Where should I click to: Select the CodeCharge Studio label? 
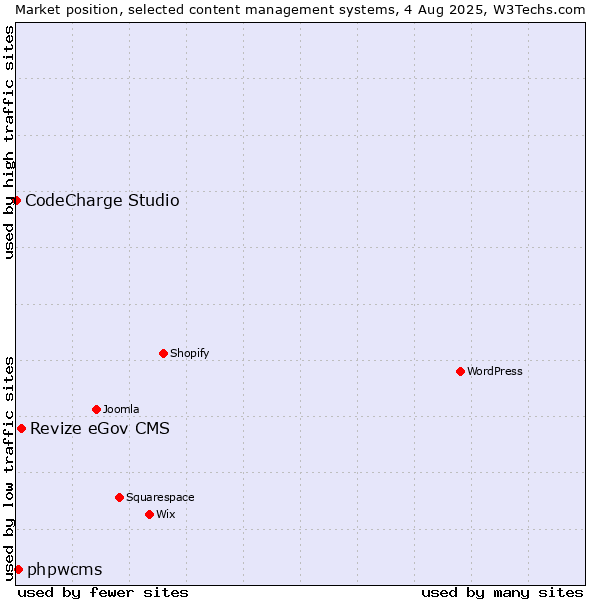point(102,201)
